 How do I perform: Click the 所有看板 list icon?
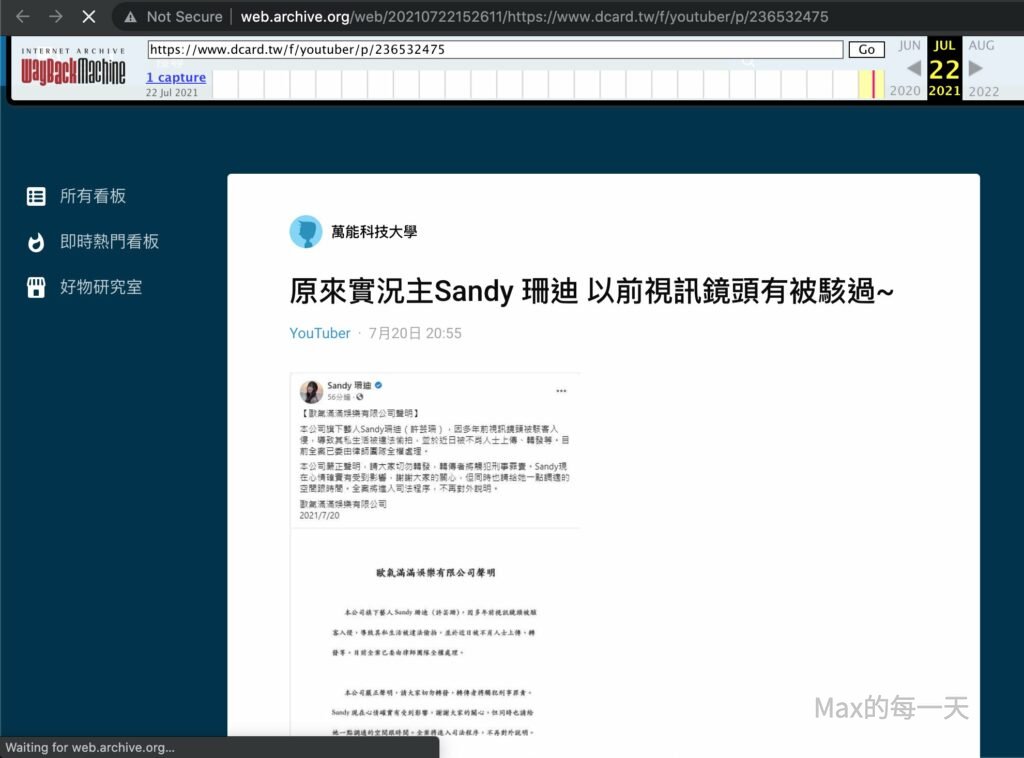click(36, 196)
